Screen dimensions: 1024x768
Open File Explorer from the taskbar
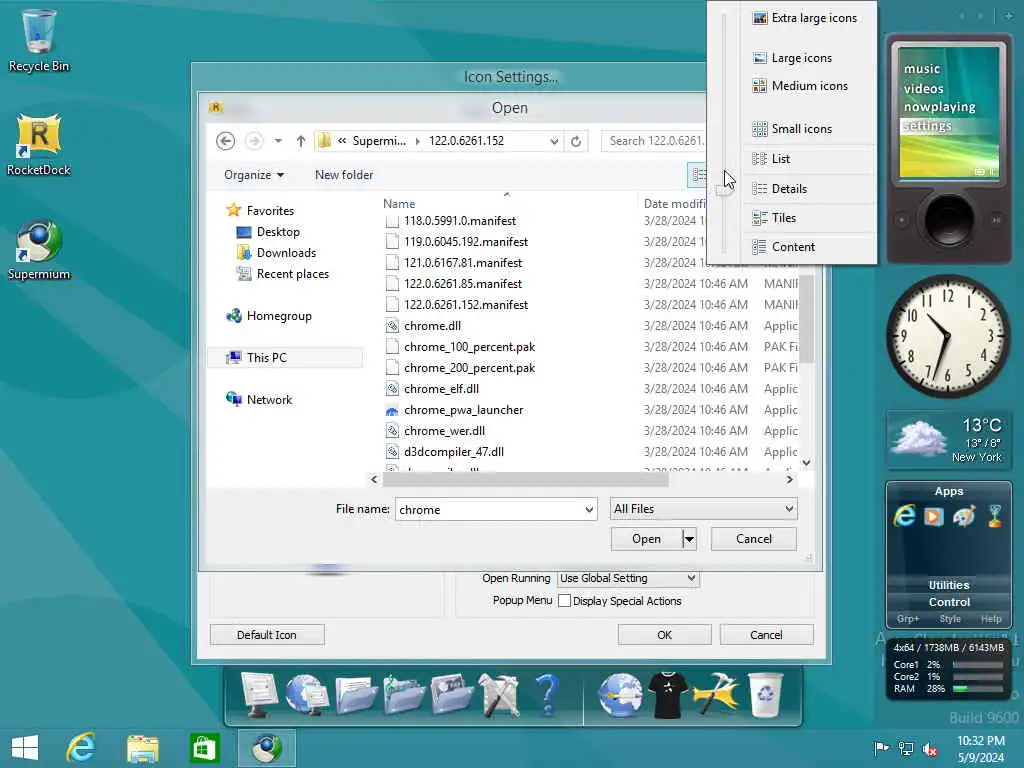(142, 748)
